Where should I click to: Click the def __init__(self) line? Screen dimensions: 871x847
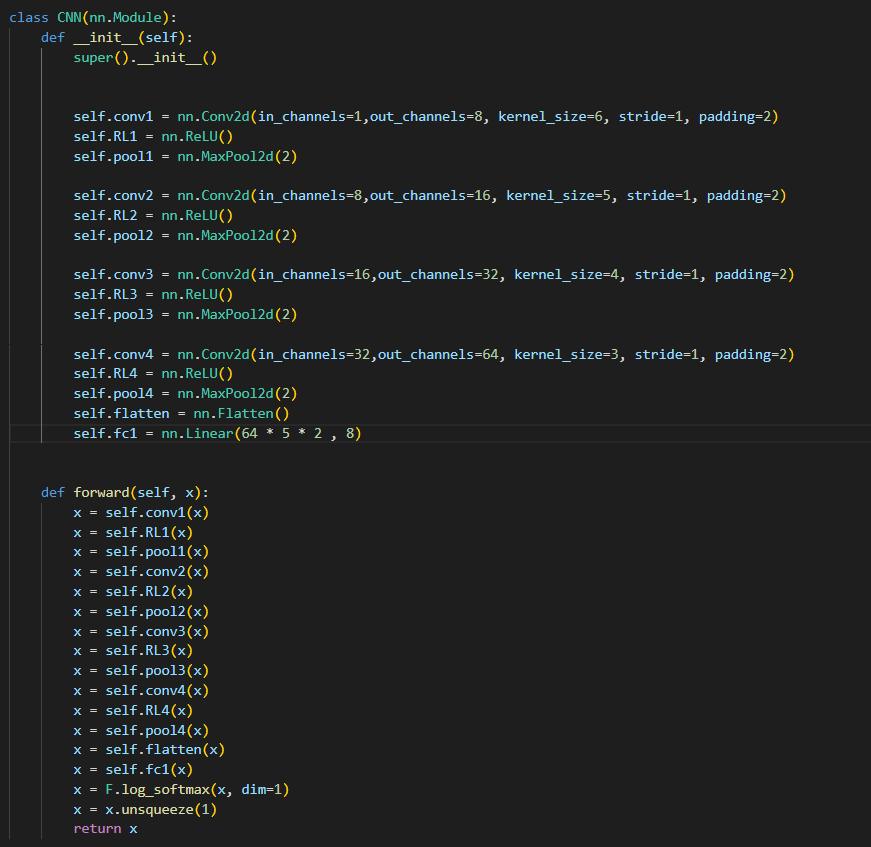pos(117,38)
